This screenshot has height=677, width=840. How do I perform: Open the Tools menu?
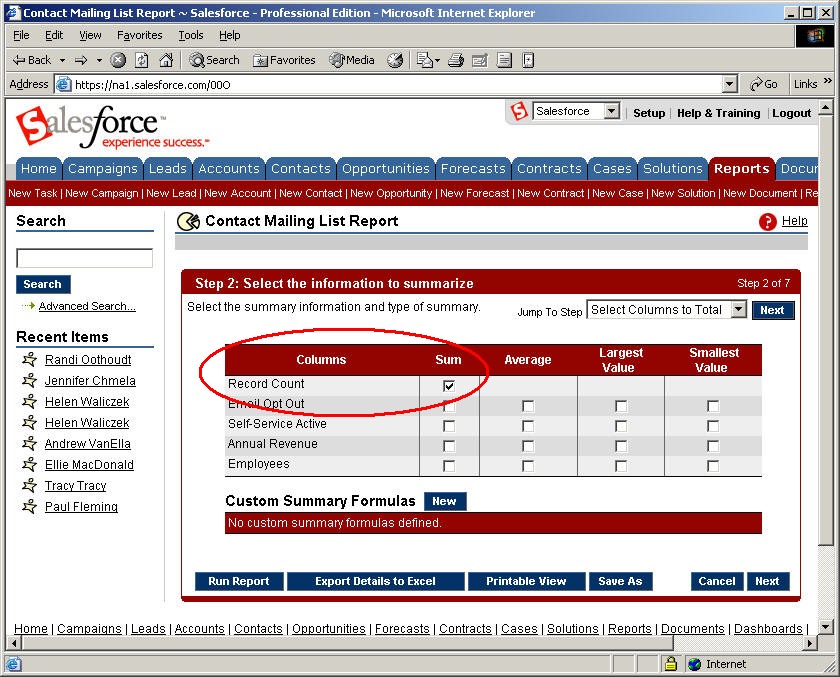pyautogui.click(x=191, y=35)
